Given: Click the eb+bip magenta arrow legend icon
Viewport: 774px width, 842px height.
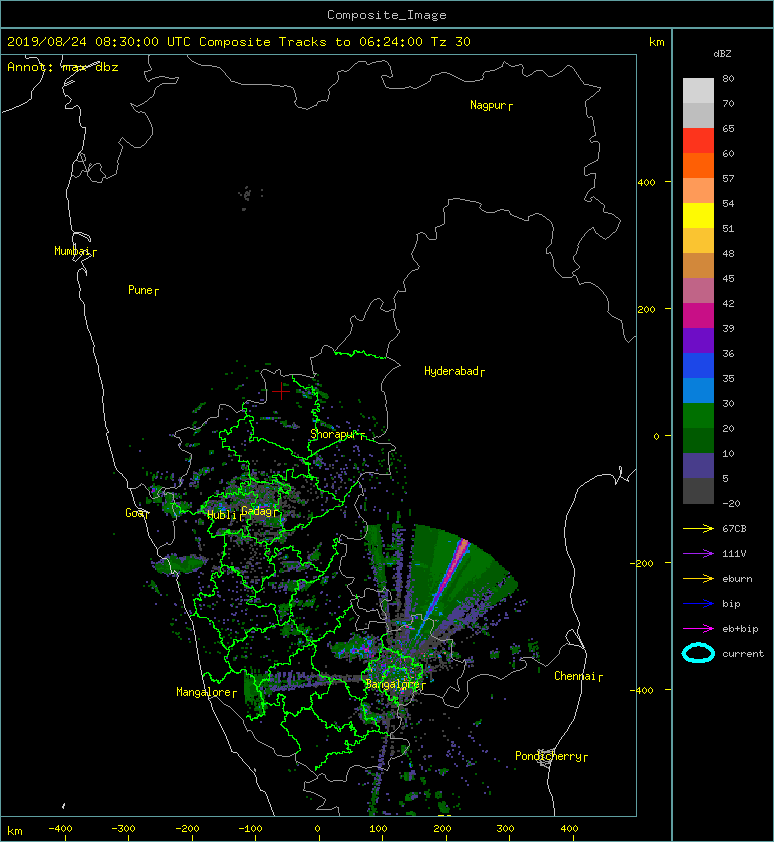Looking at the screenshot, I should click(x=698, y=629).
